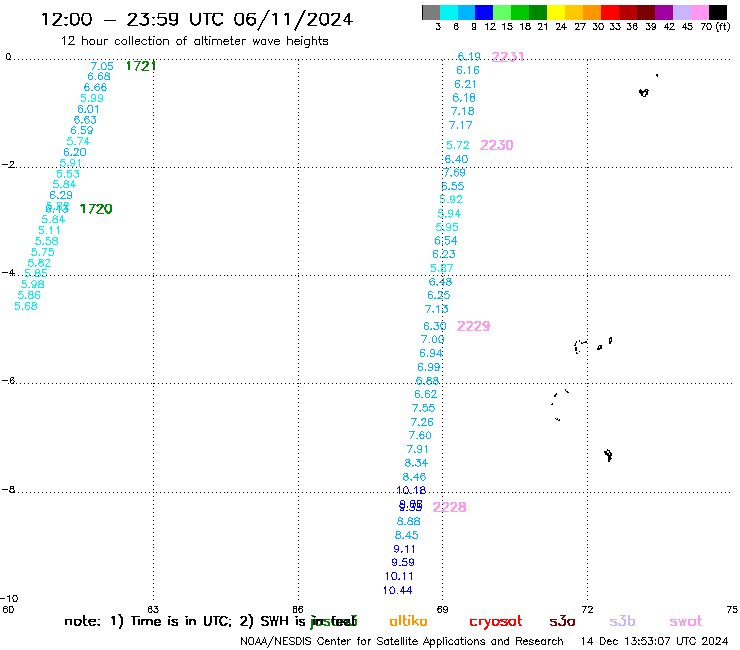Click wave height value 7.05 on left track
Viewport: 740px width, 650px height.
point(102,66)
